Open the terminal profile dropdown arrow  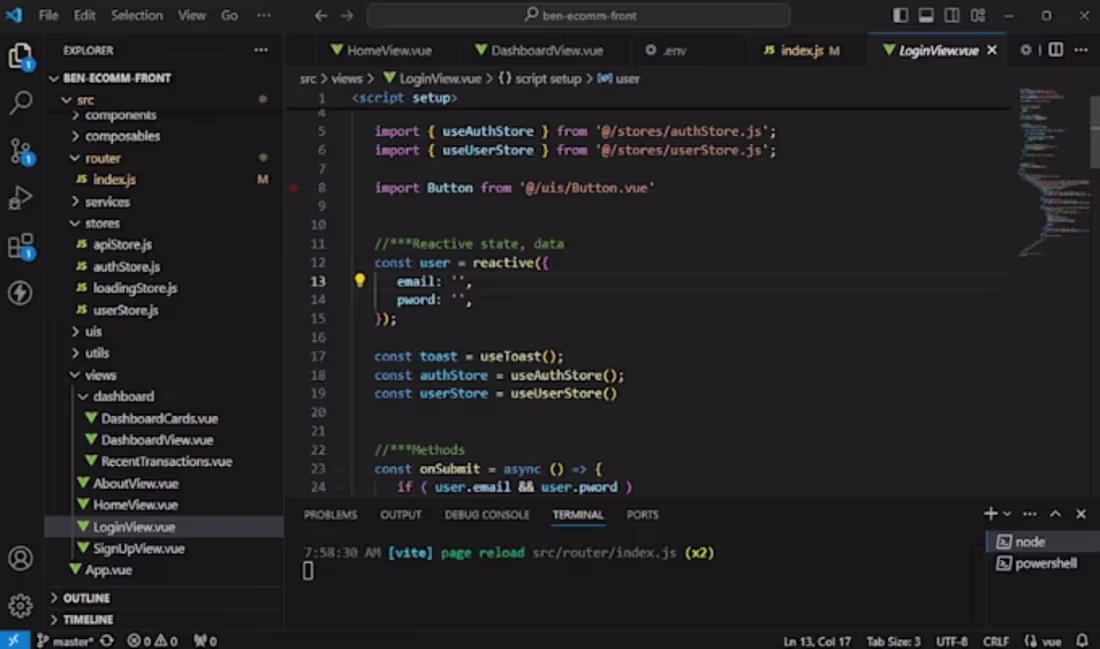(x=1006, y=513)
